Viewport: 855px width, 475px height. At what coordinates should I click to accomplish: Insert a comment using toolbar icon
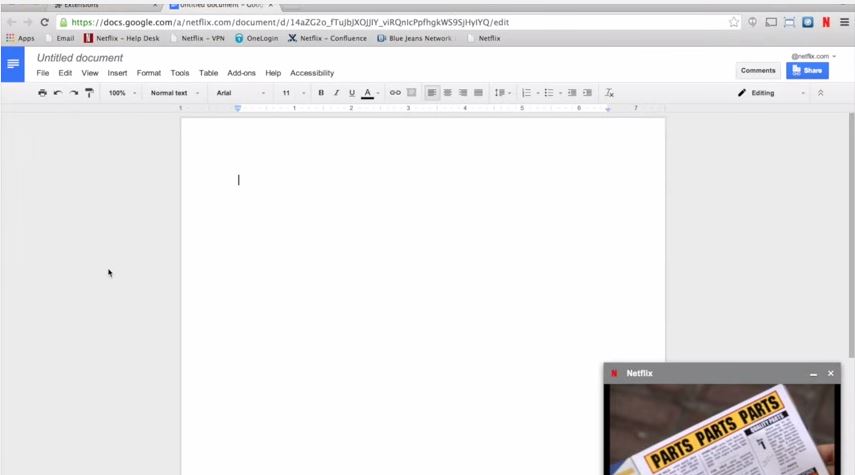point(411,93)
